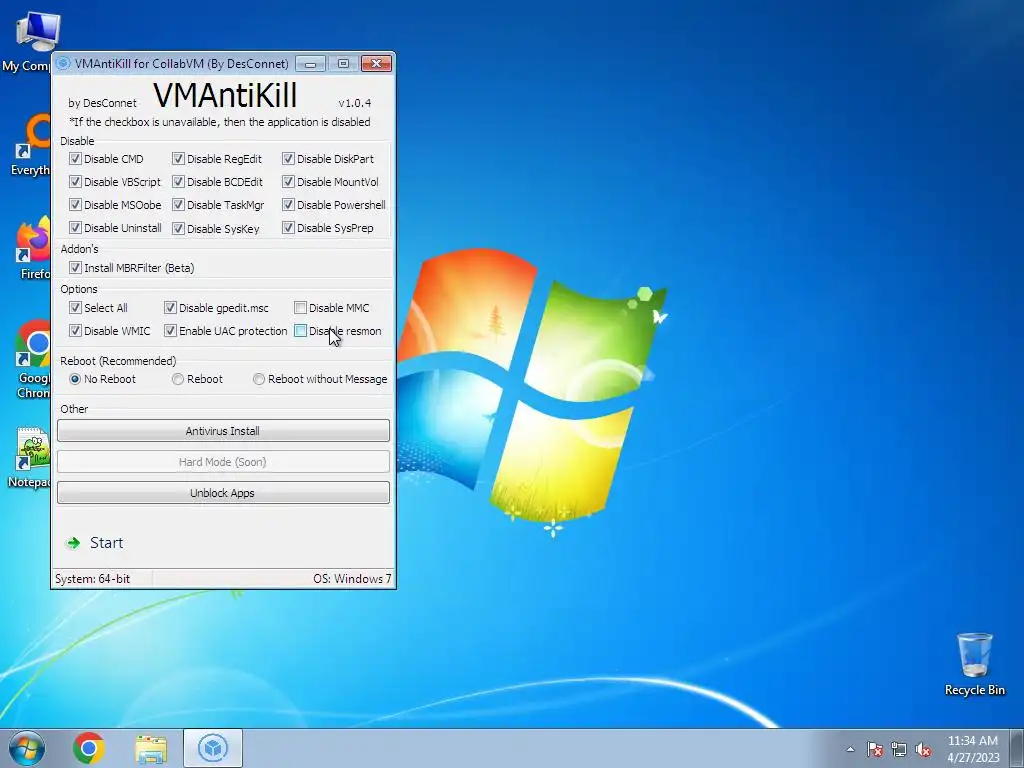Launch Google Chrome desktop shortcut
This screenshot has width=1024, height=768.
pyautogui.click(x=33, y=359)
